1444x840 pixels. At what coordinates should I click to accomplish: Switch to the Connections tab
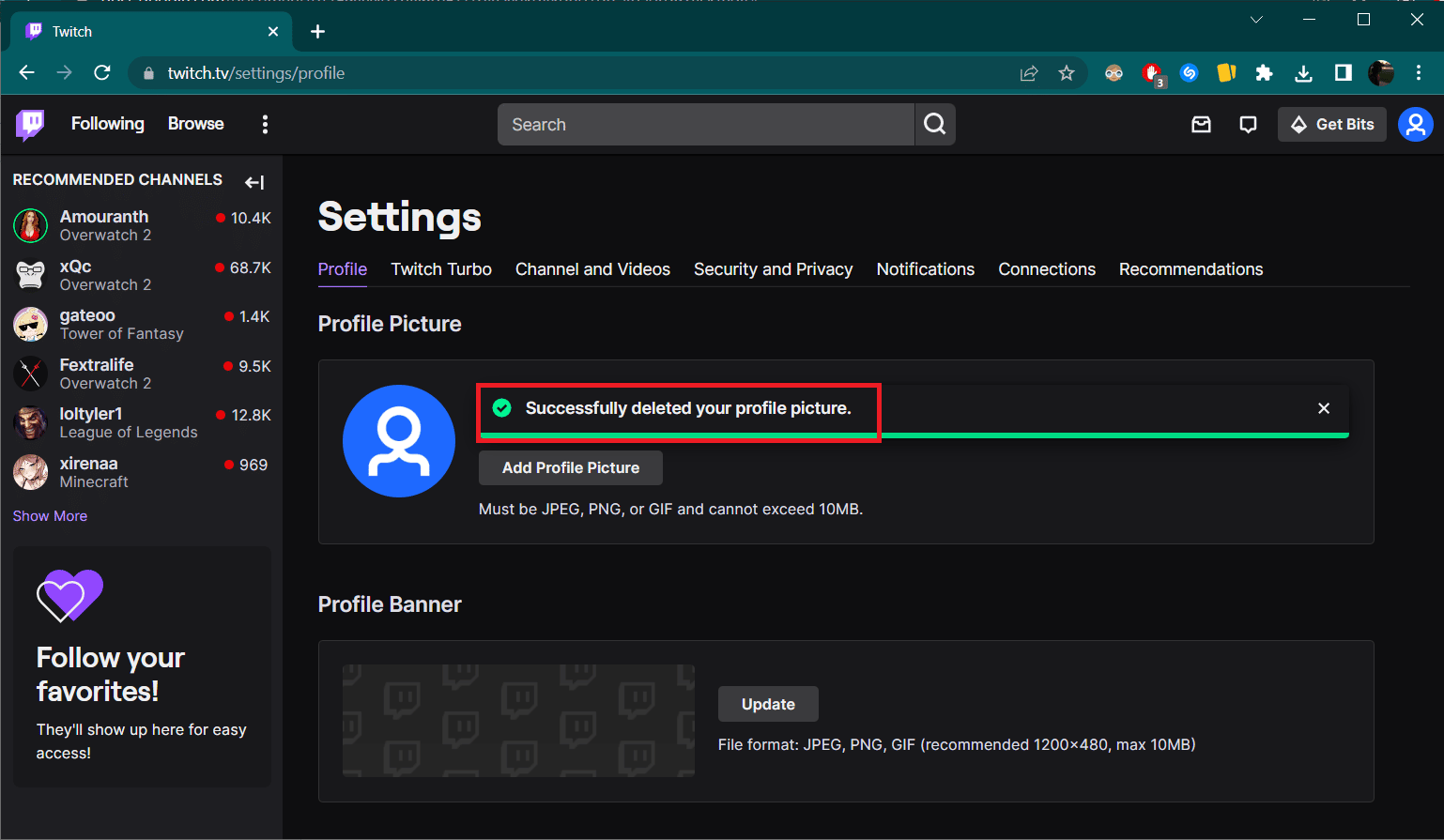[1047, 269]
